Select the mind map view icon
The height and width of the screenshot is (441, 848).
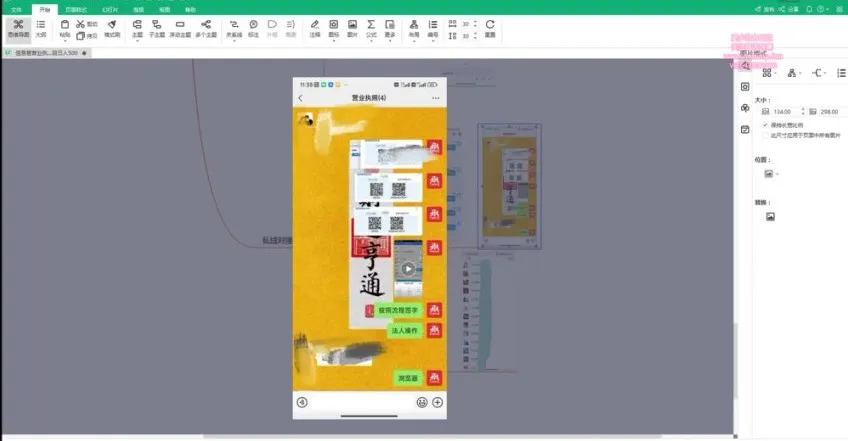coord(18,27)
